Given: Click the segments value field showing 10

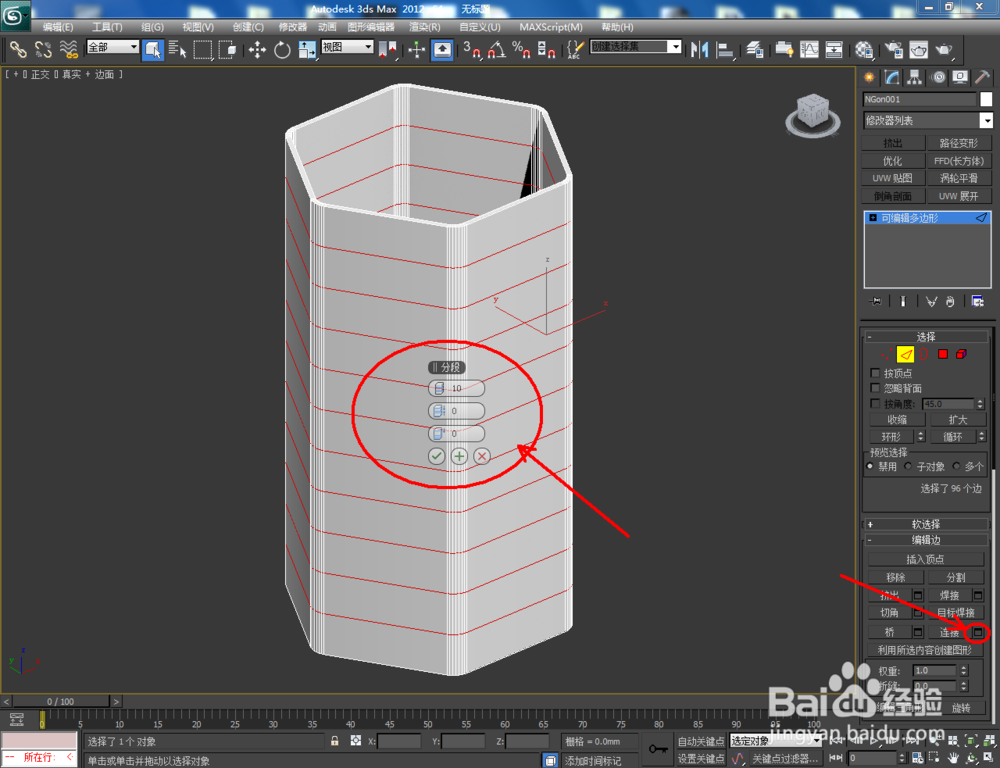Looking at the screenshot, I should pos(456,388).
